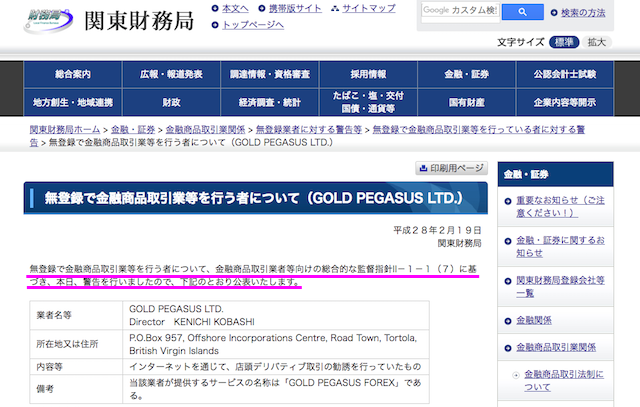Set text size to 標準
This screenshot has height=407, width=640.
tap(564, 42)
